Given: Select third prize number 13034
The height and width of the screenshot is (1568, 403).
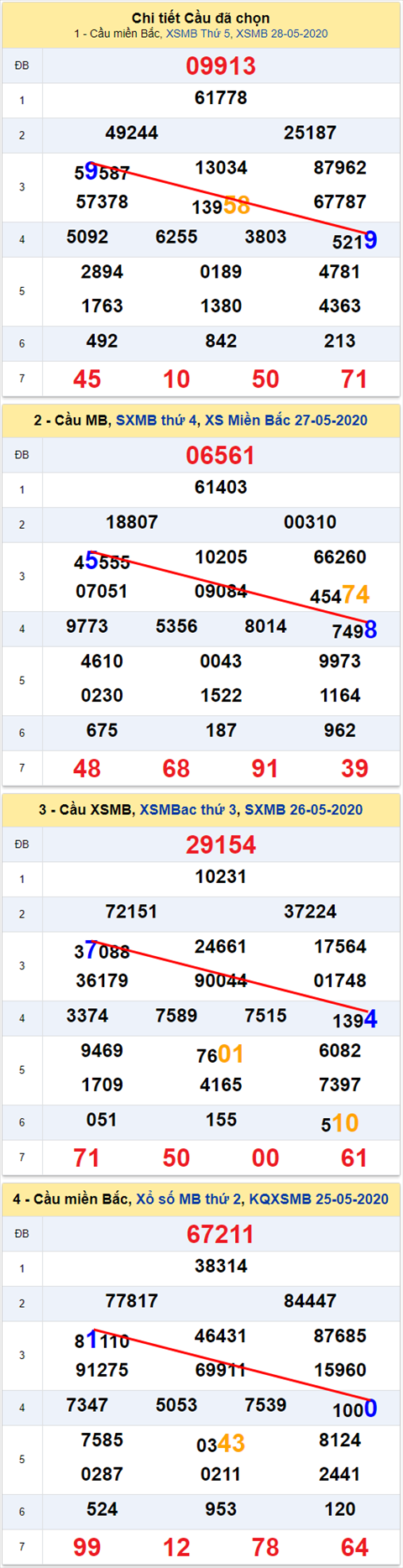Looking at the screenshot, I should (x=221, y=168).
